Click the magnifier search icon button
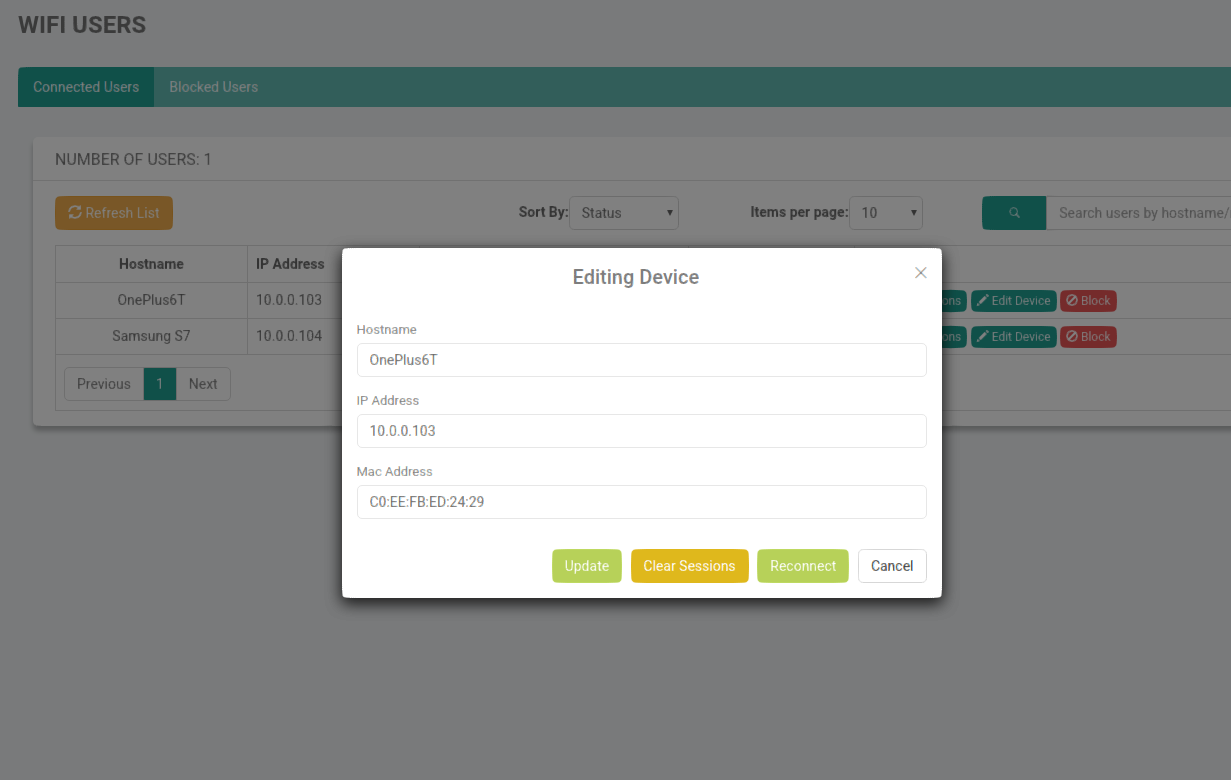The width and height of the screenshot is (1231, 780). tap(1014, 213)
